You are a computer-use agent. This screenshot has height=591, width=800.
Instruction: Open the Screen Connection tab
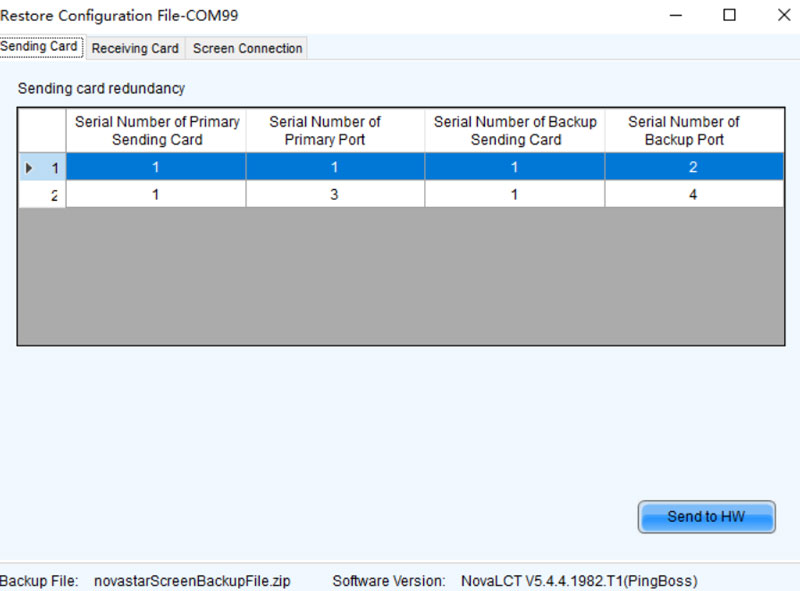247,48
